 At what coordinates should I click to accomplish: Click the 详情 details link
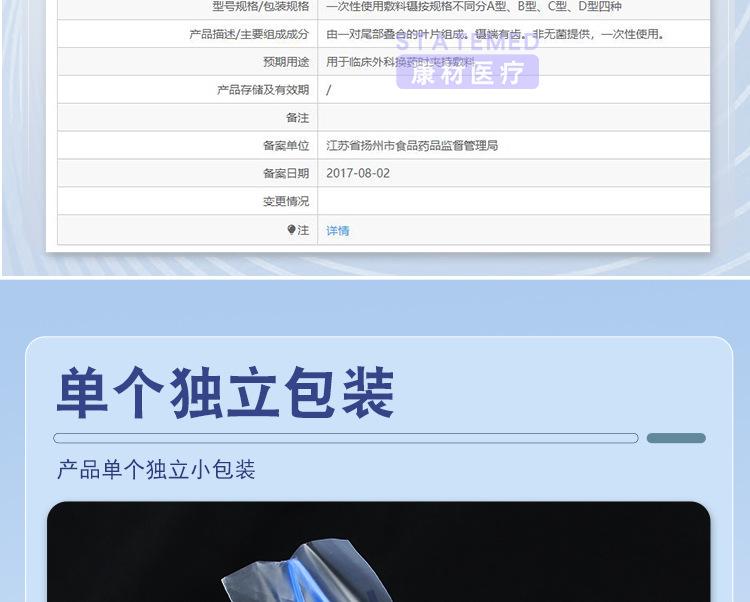338,230
